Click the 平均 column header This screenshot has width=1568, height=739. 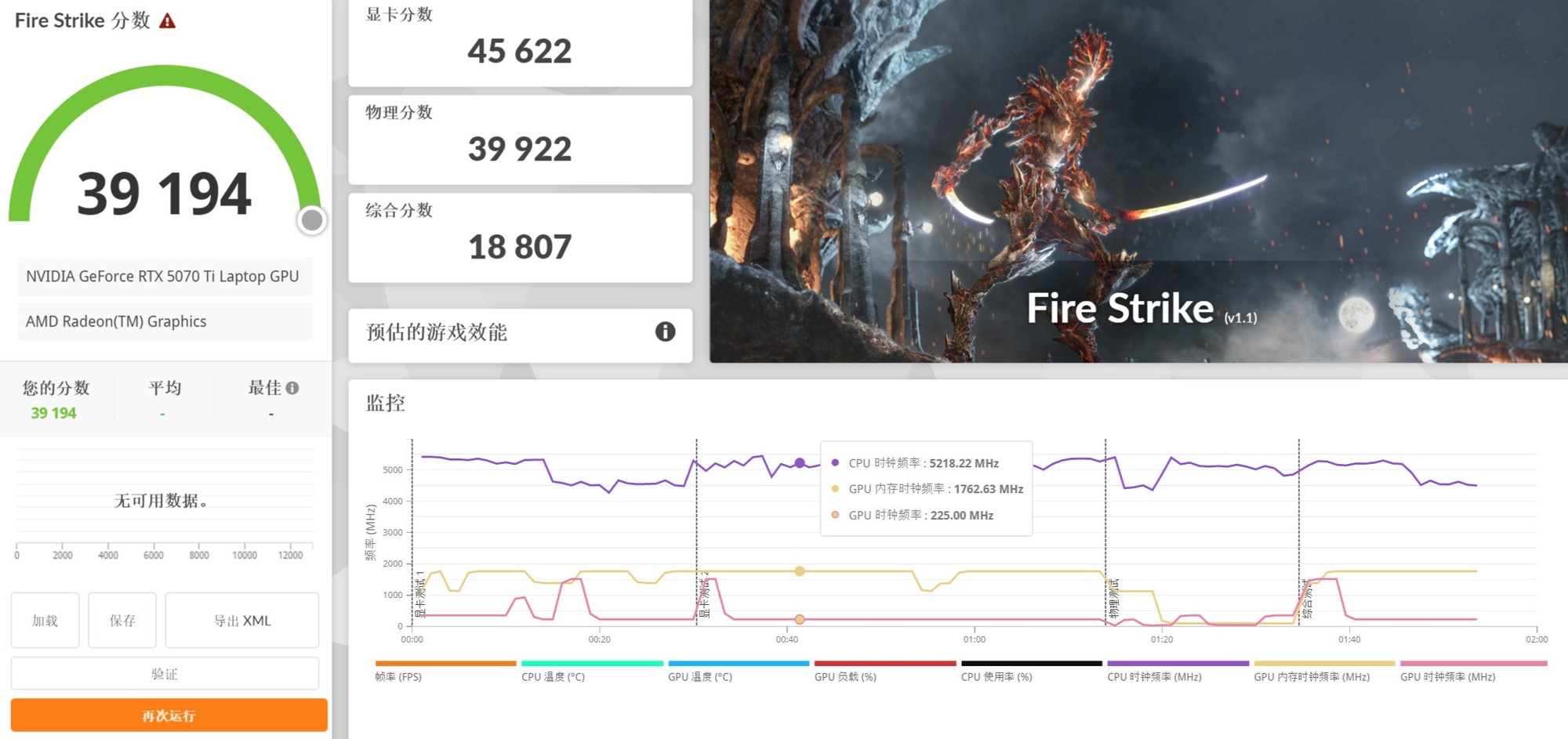(165, 388)
